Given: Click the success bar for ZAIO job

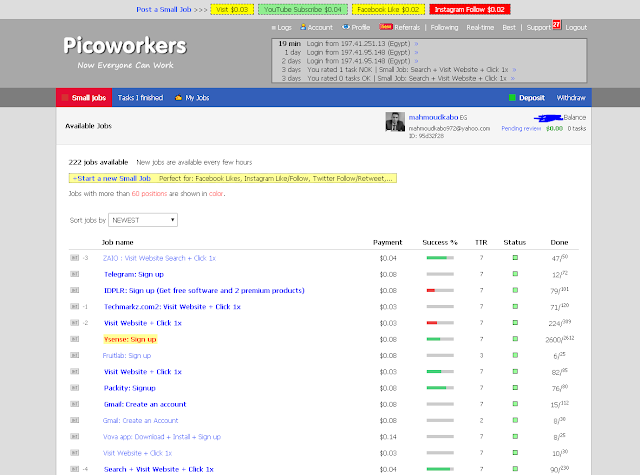Looking at the screenshot, I should pyautogui.click(x=440, y=258).
